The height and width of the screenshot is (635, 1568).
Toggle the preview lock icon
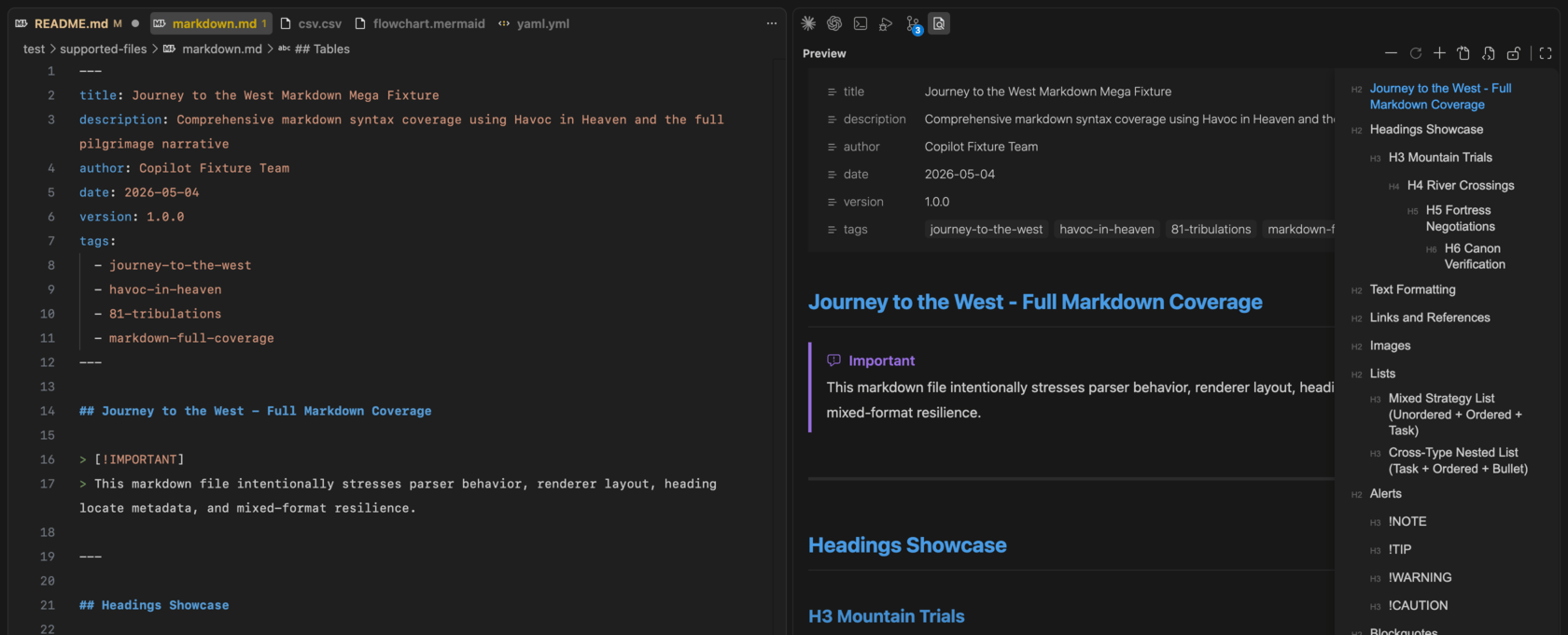[x=1514, y=53]
